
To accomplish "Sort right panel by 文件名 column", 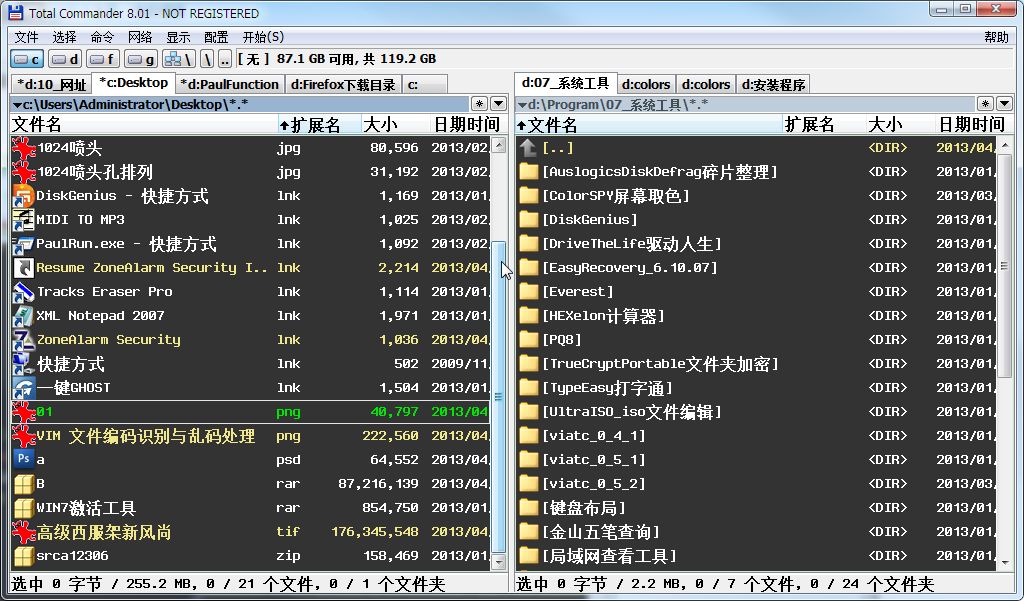I will point(649,125).
